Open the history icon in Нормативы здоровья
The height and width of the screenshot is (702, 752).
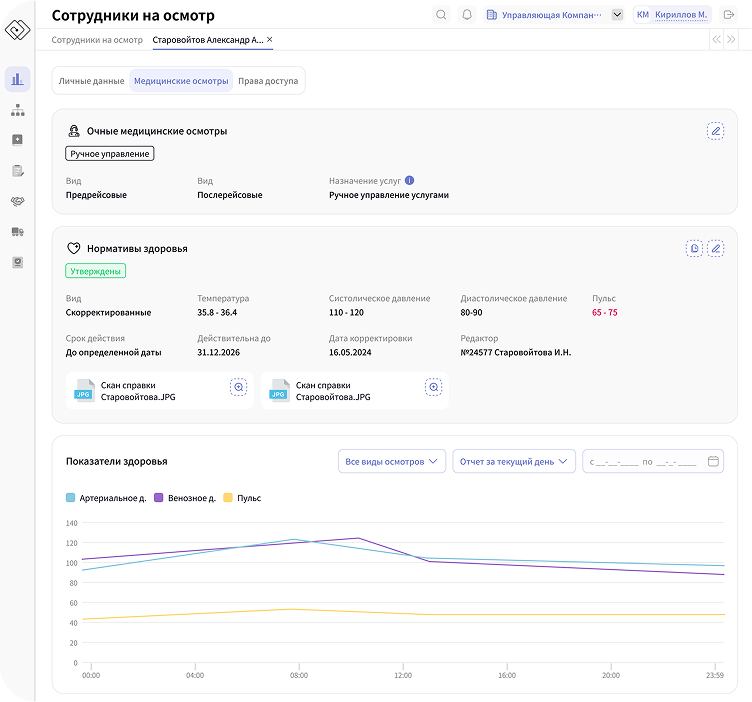tap(694, 248)
